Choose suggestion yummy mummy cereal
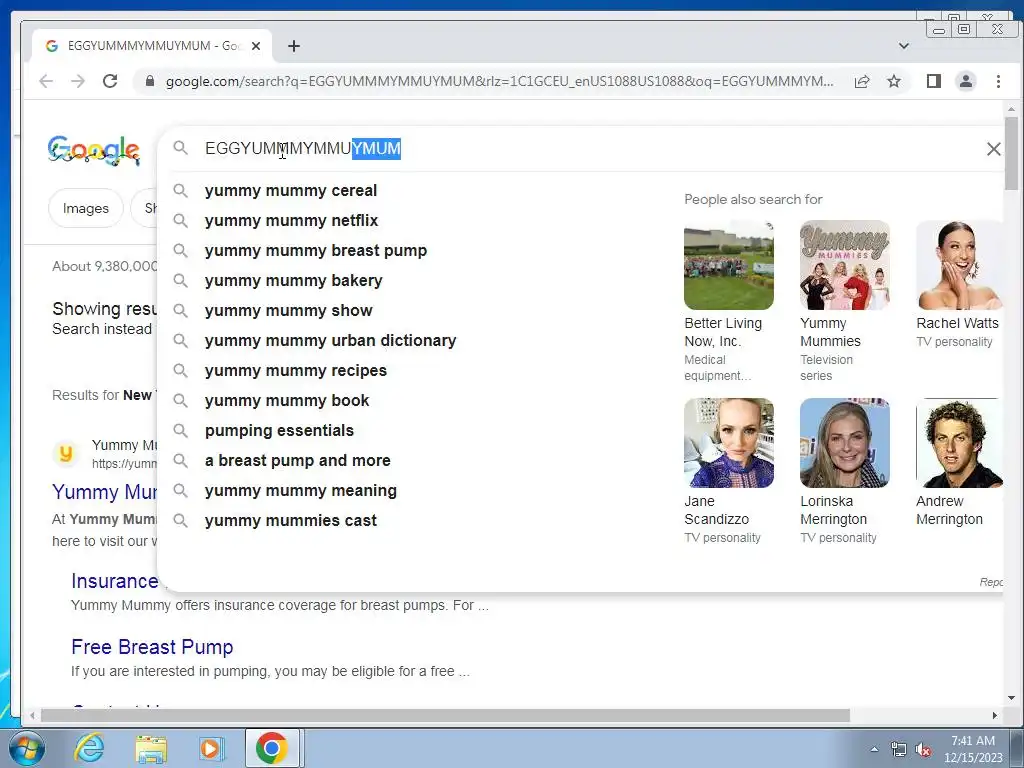The width and height of the screenshot is (1024, 768). point(291,191)
